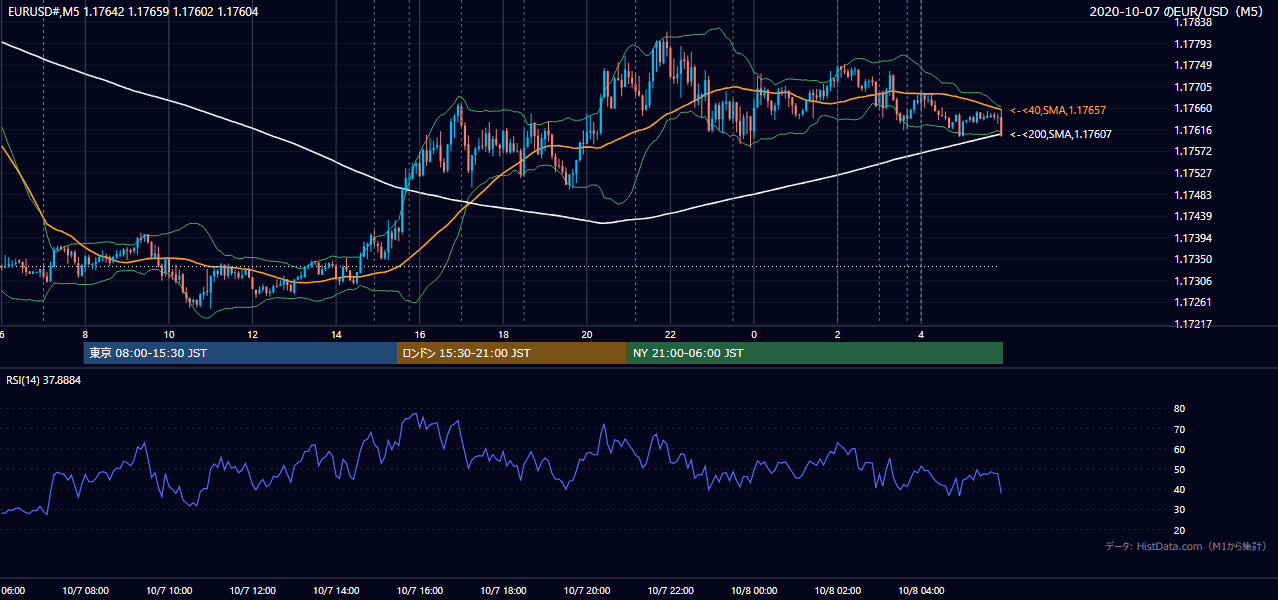Click the 10/7 20:00 bottom time label

[587, 591]
